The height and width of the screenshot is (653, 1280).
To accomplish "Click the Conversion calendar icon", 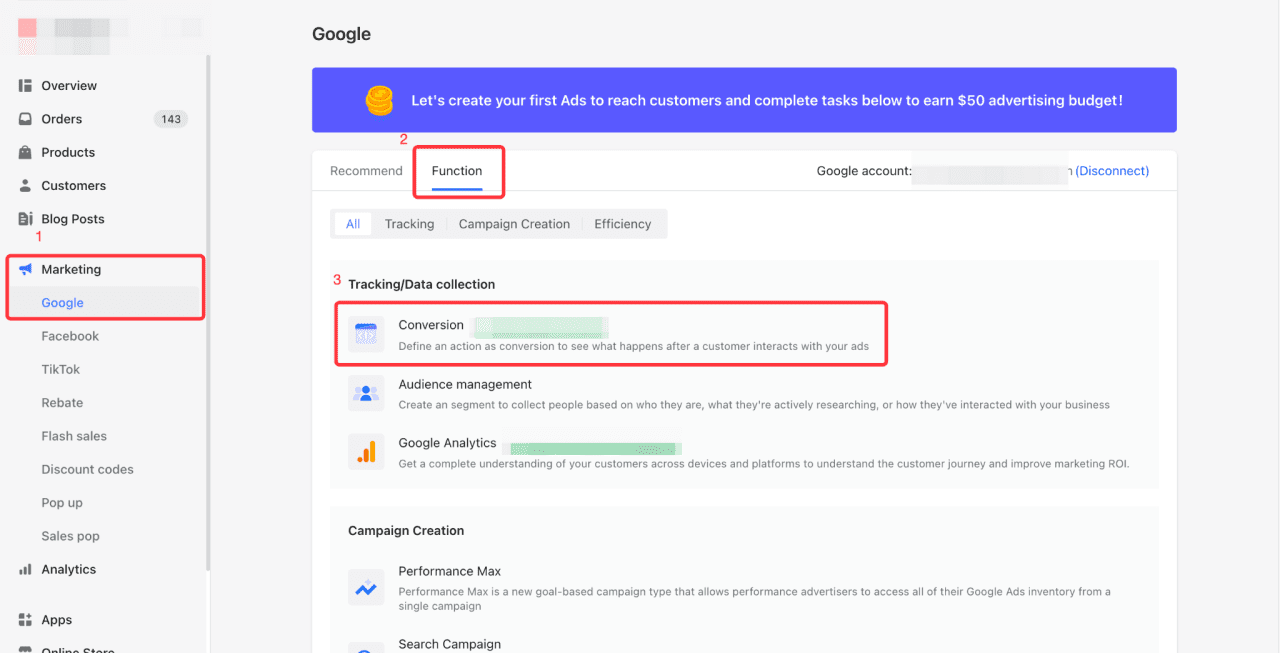I will [366, 335].
